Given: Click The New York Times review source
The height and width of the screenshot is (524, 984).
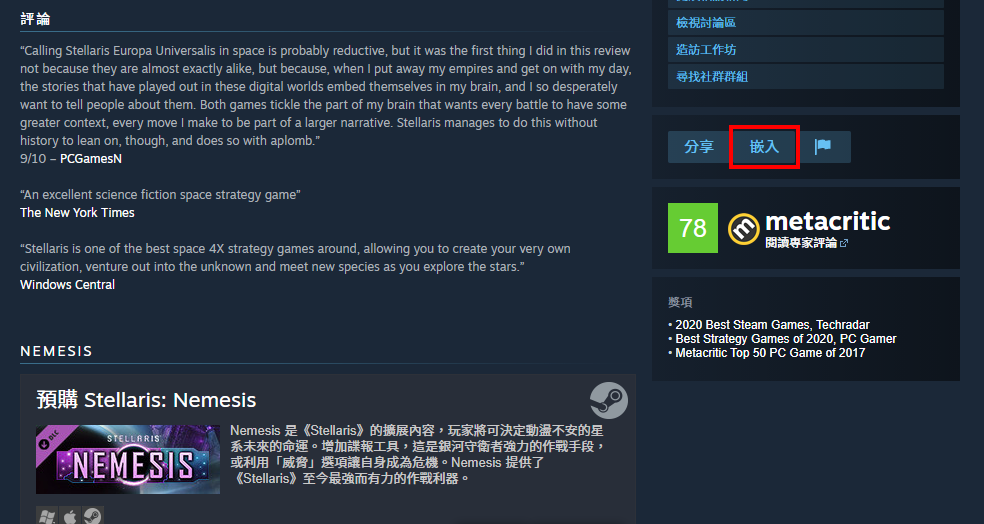Looking at the screenshot, I should click(77, 213).
